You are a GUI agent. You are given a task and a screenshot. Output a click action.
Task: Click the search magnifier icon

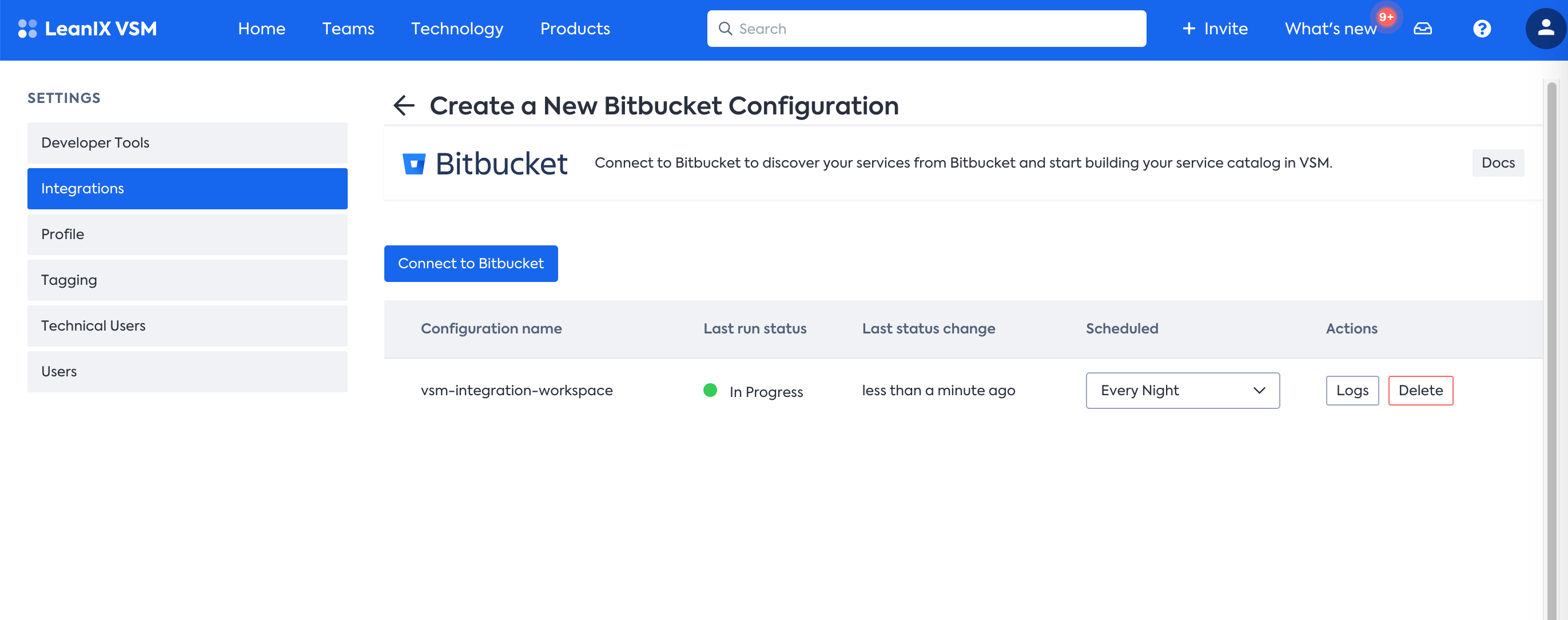point(726,28)
